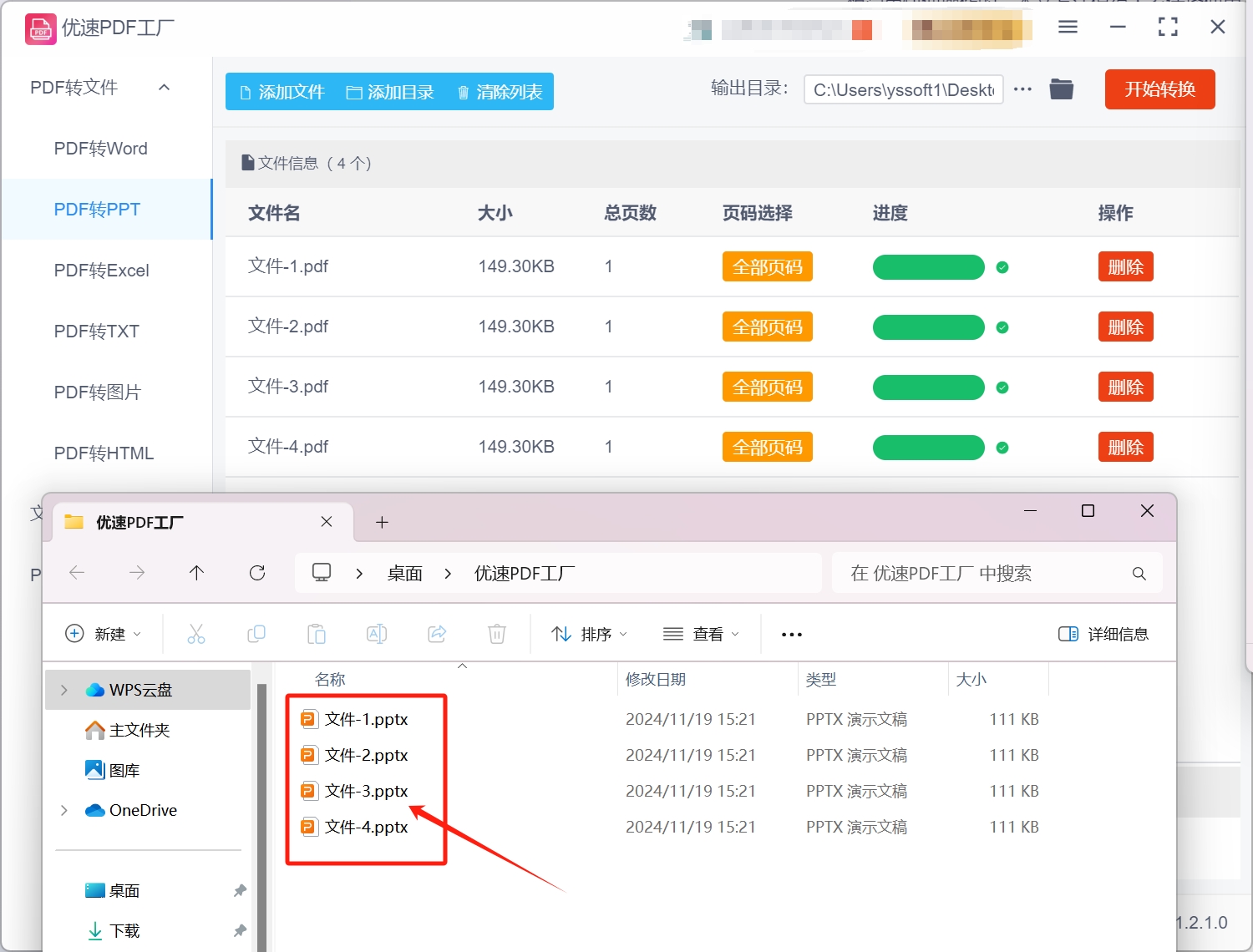Expand the WPS云盘 tree node
The image size is (1253, 952).
pyautogui.click(x=64, y=690)
